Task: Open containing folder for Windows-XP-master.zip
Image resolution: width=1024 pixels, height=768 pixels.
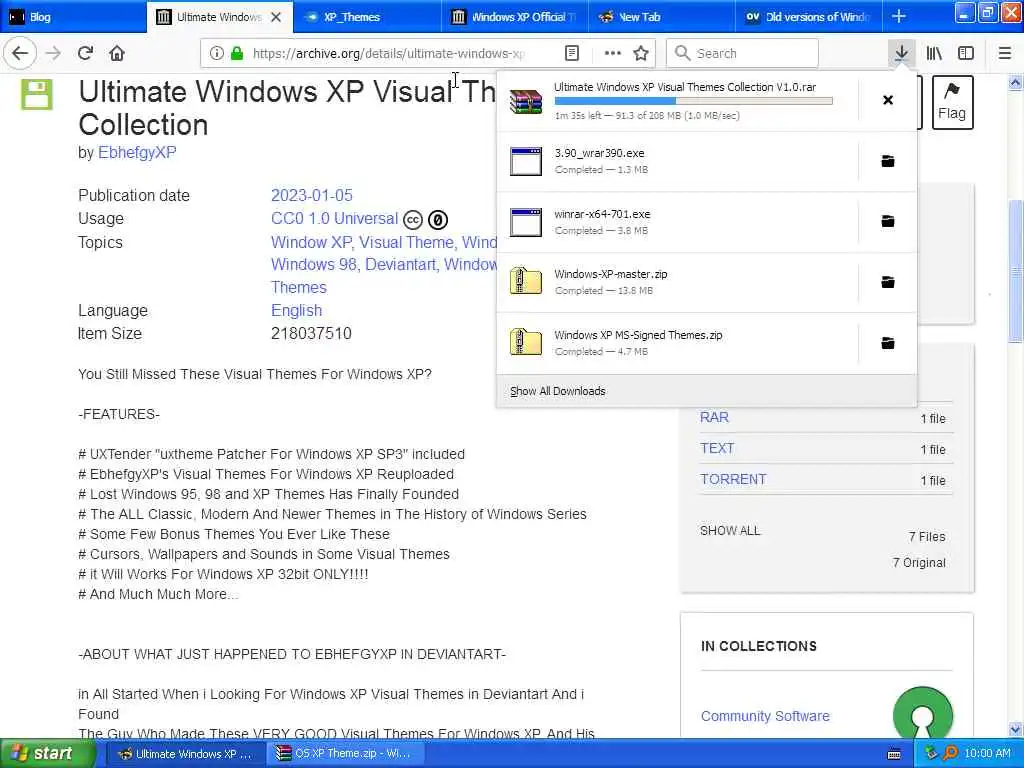Action: pyautogui.click(x=888, y=282)
